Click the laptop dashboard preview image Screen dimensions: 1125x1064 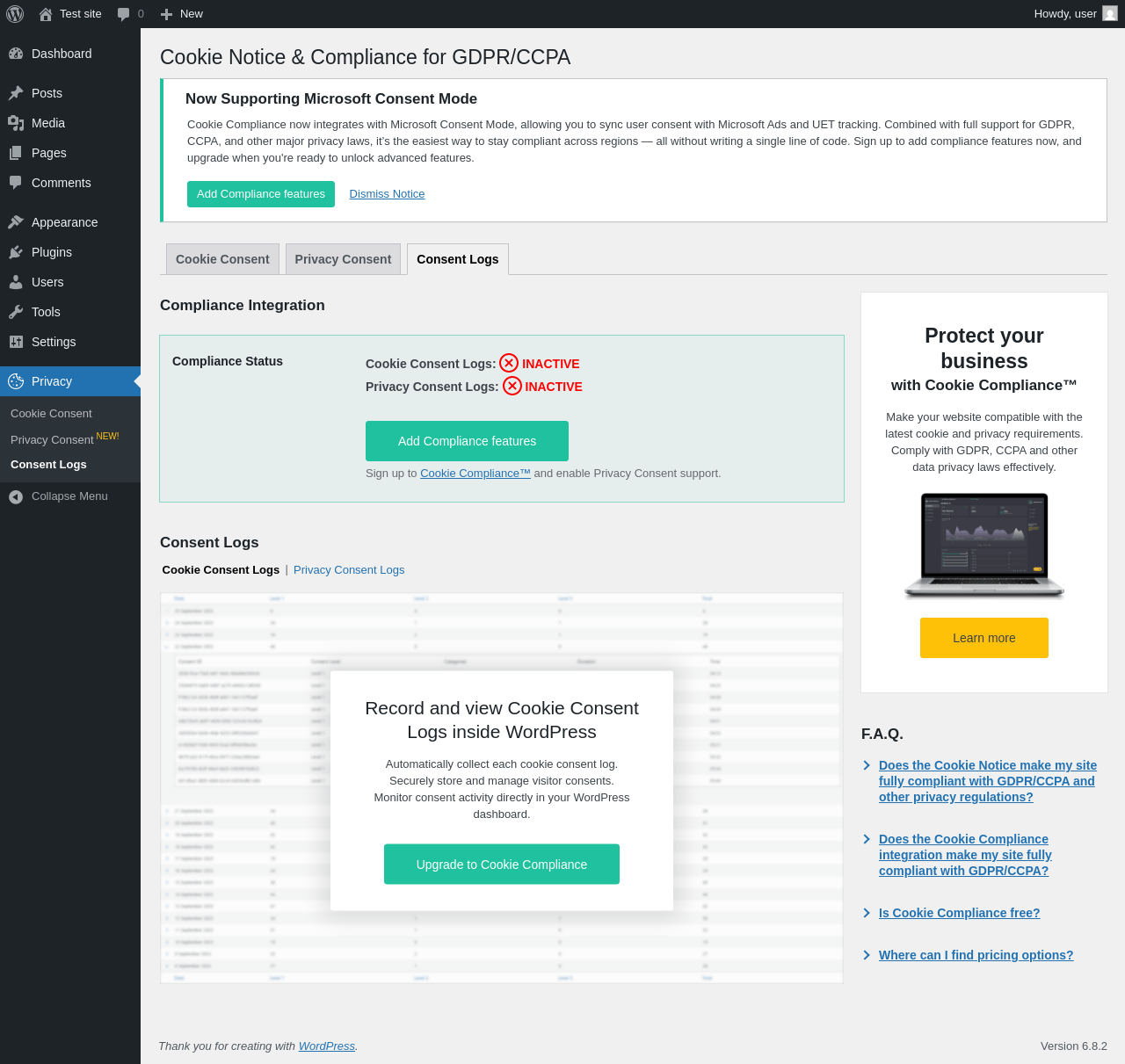[984, 546]
